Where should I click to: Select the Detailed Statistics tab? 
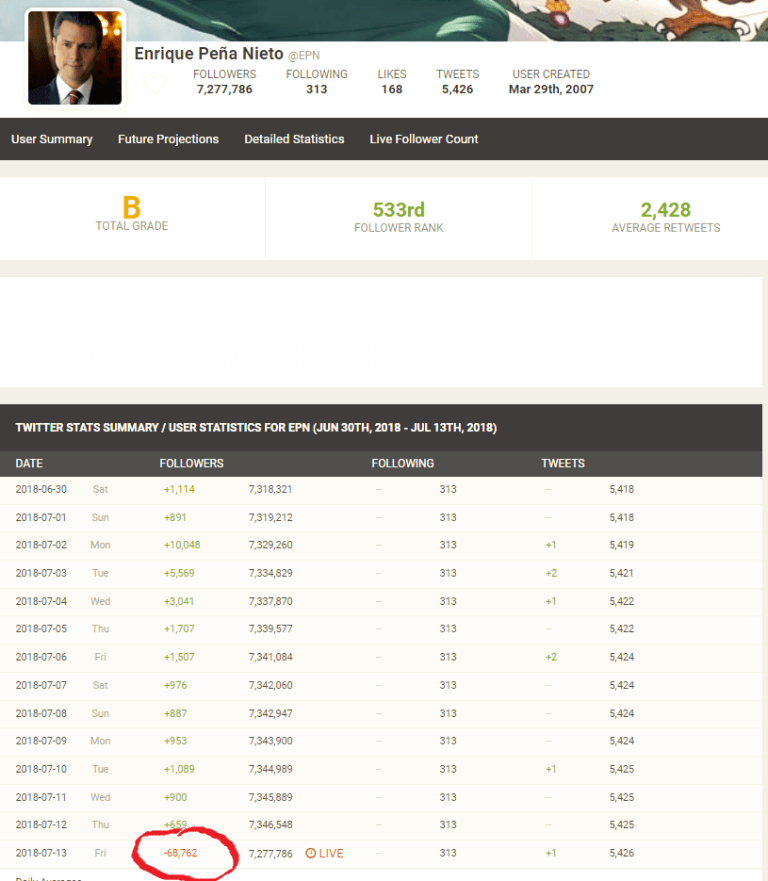(294, 139)
